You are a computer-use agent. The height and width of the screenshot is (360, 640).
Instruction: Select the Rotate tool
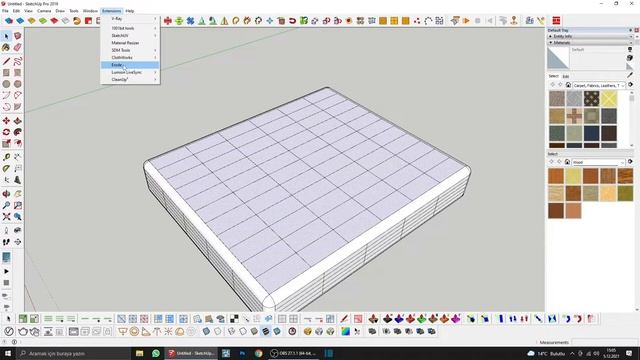click(6, 132)
